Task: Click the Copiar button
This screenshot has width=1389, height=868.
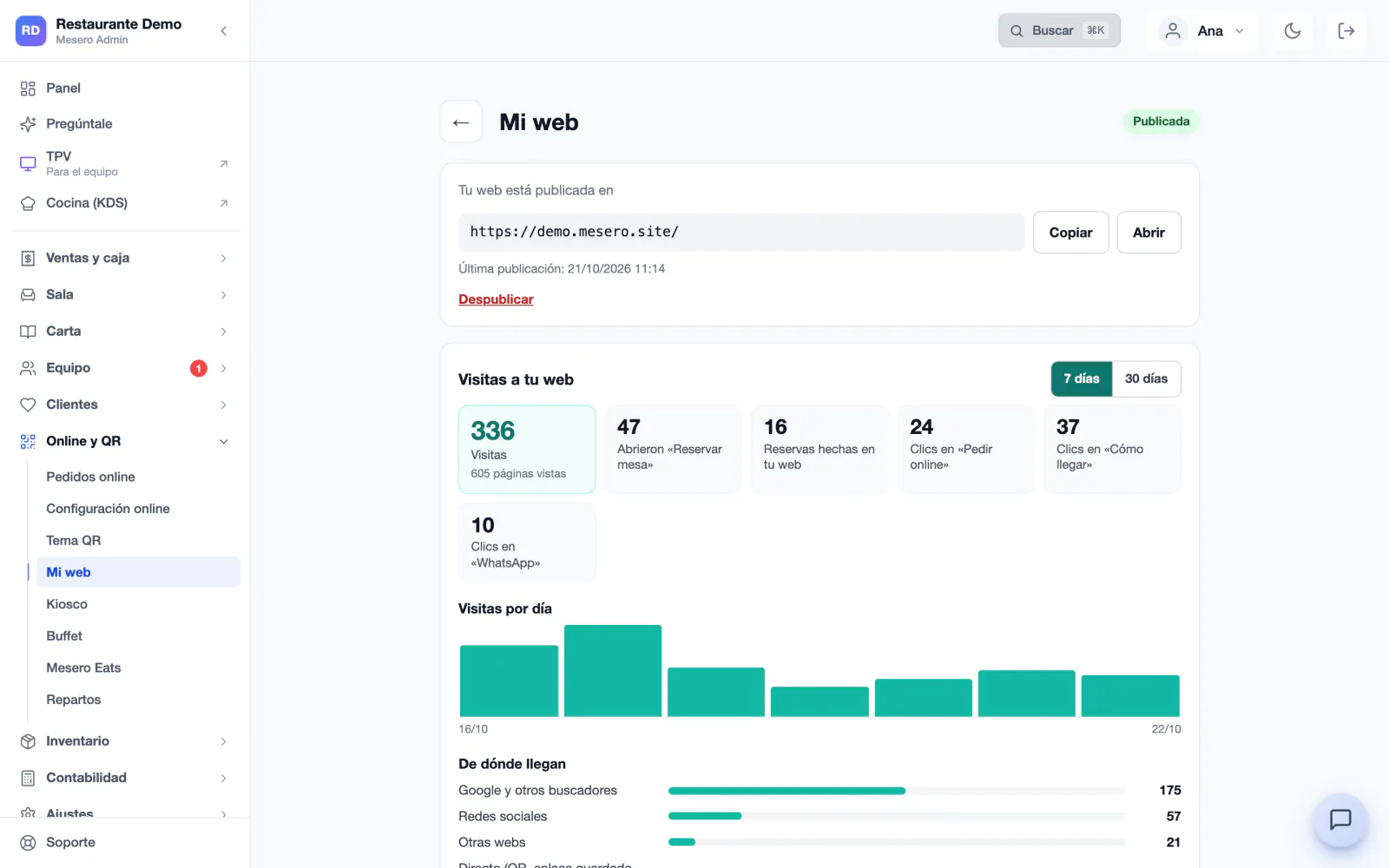Action: [x=1070, y=233]
